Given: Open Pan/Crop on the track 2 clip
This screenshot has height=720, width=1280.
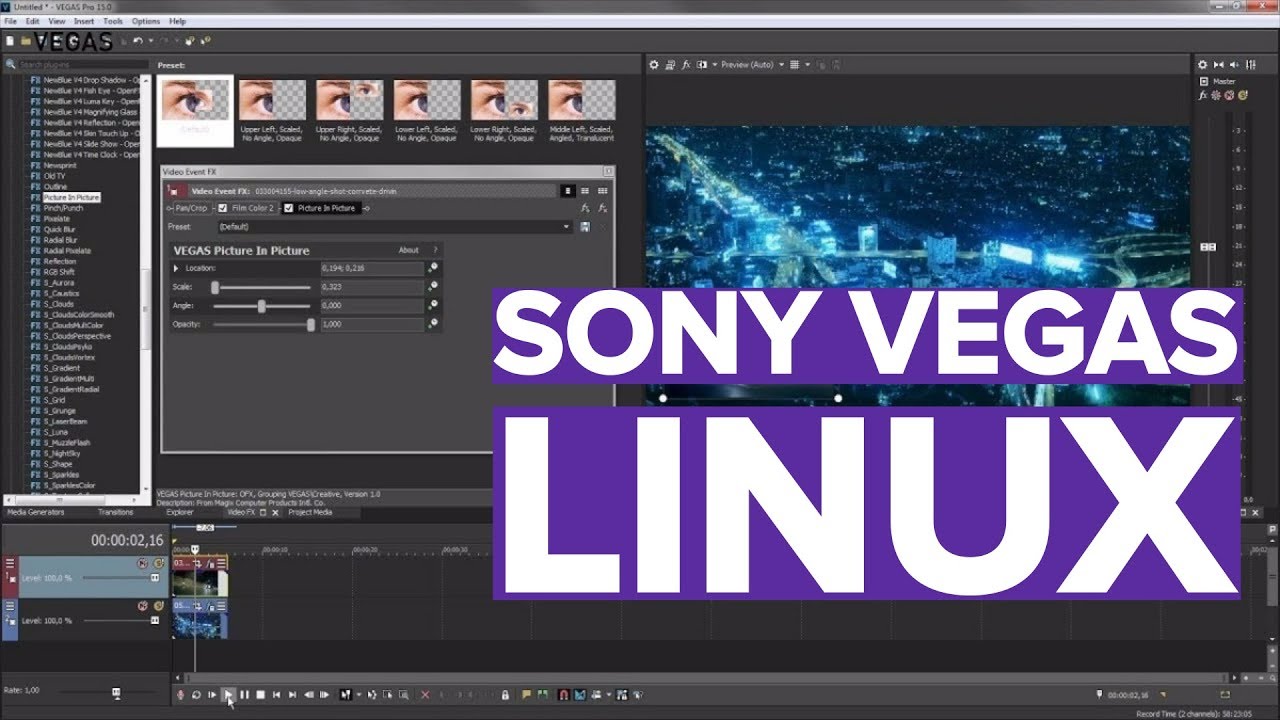Looking at the screenshot, I should [x=197, y=606].
